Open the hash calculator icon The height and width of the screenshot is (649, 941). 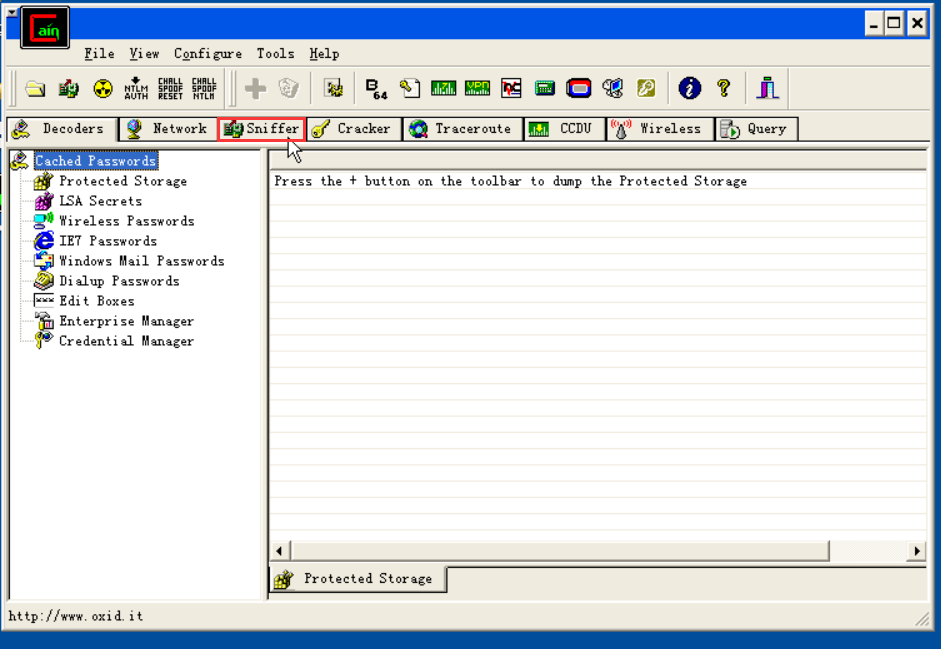(544, 89)
